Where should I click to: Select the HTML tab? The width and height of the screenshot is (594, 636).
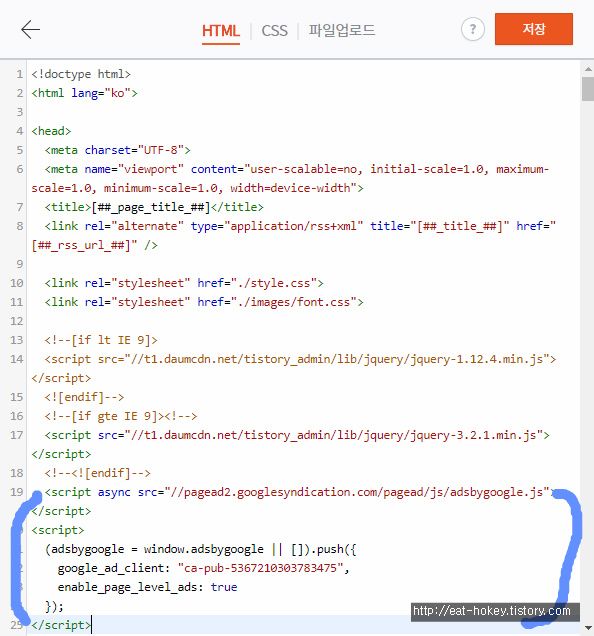[x=221, y=31]
